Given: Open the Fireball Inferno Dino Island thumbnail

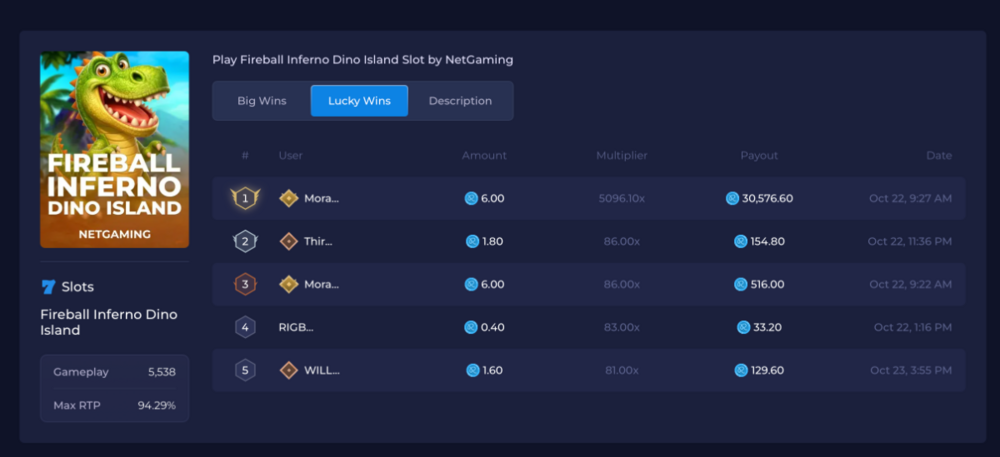Looking at the screenshot, I should coord(115,149).
